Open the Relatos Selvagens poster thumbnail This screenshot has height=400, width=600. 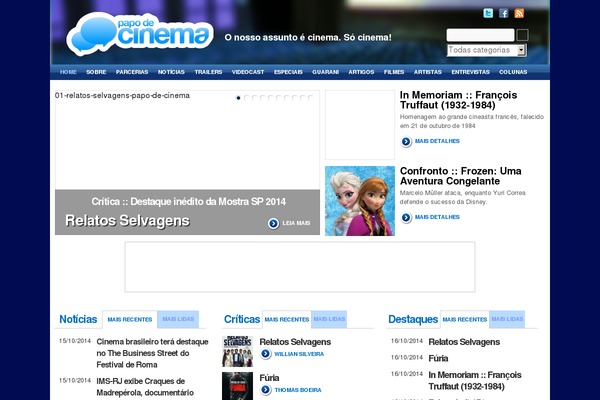pyautogui.click(x=238, y=351)
